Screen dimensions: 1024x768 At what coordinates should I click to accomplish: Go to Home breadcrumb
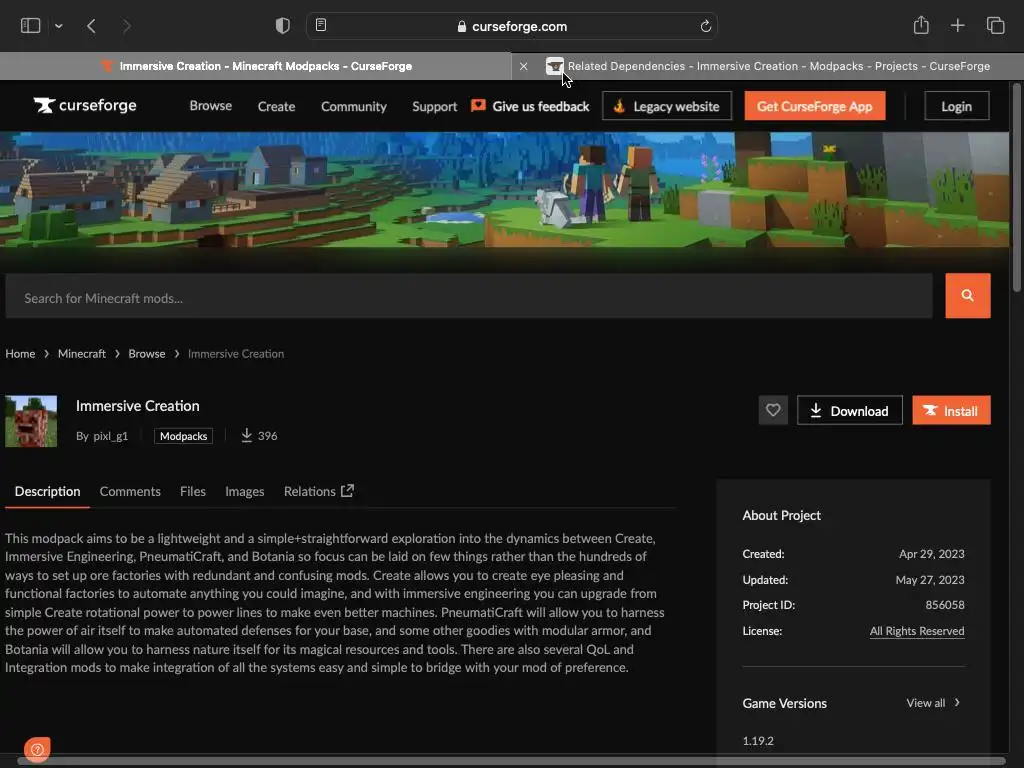[20, 353]
